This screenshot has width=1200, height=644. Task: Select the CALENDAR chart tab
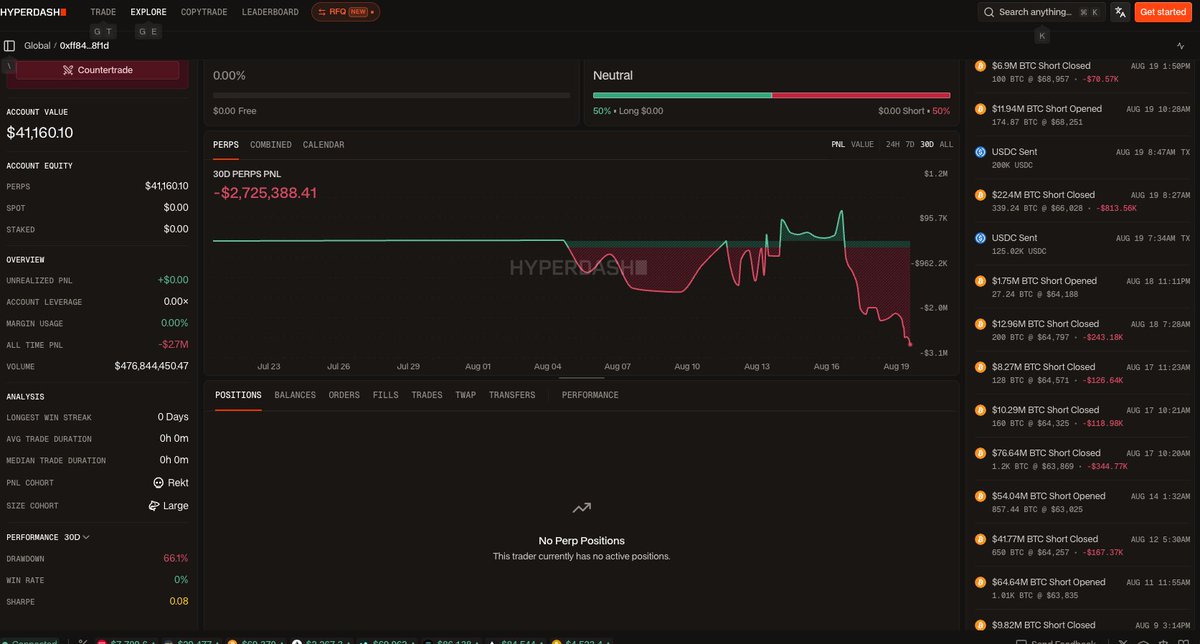coord(323,145)
